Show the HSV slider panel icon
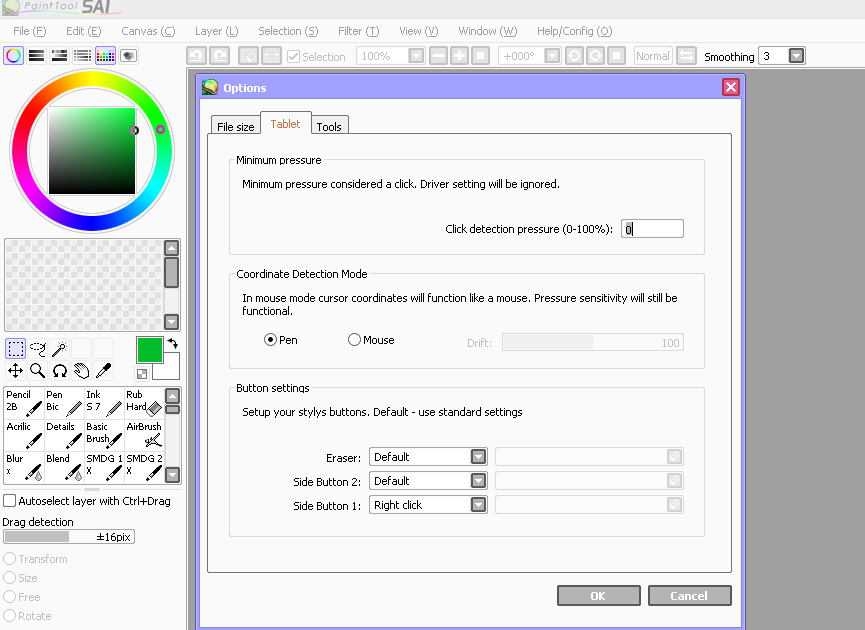The image size is (865, 630). (59, 56)
